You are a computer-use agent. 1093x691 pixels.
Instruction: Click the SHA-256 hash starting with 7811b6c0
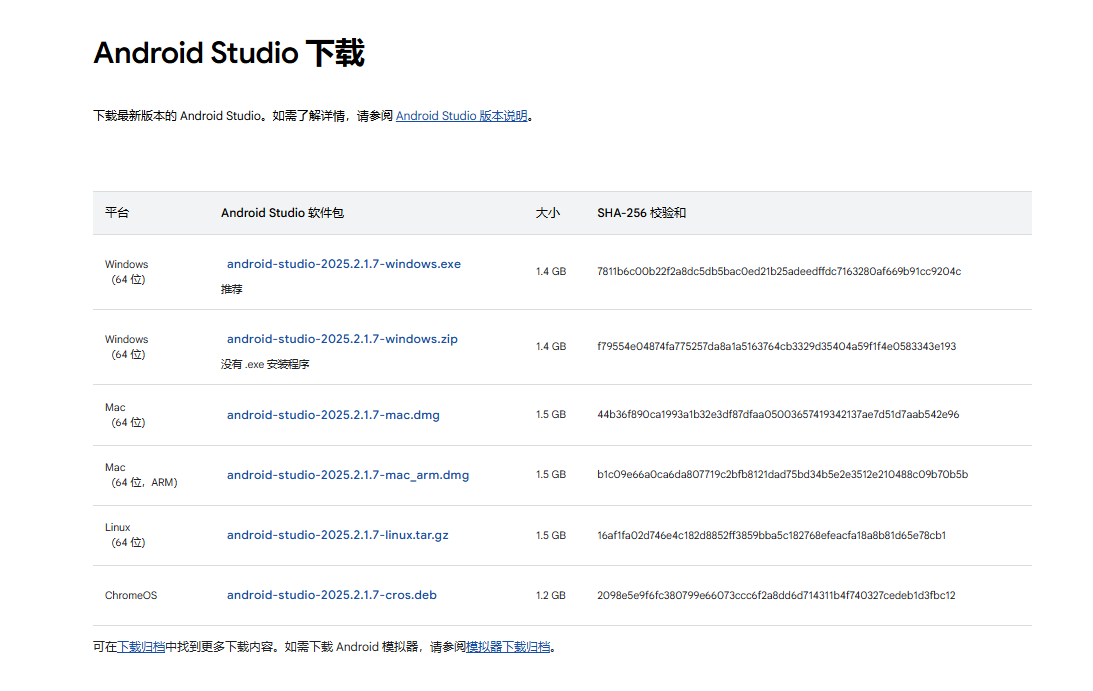779,271
